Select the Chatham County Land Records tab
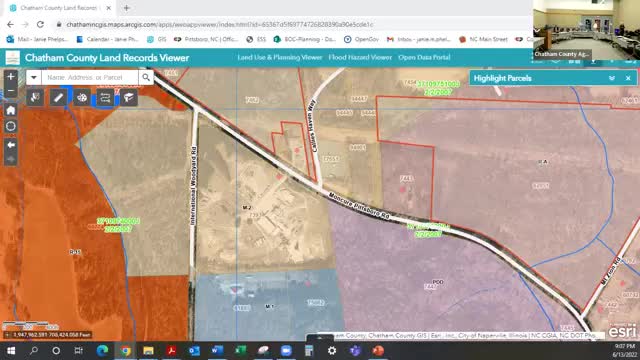Viewport: 640px width, 360px height. (x=59, y=8)
